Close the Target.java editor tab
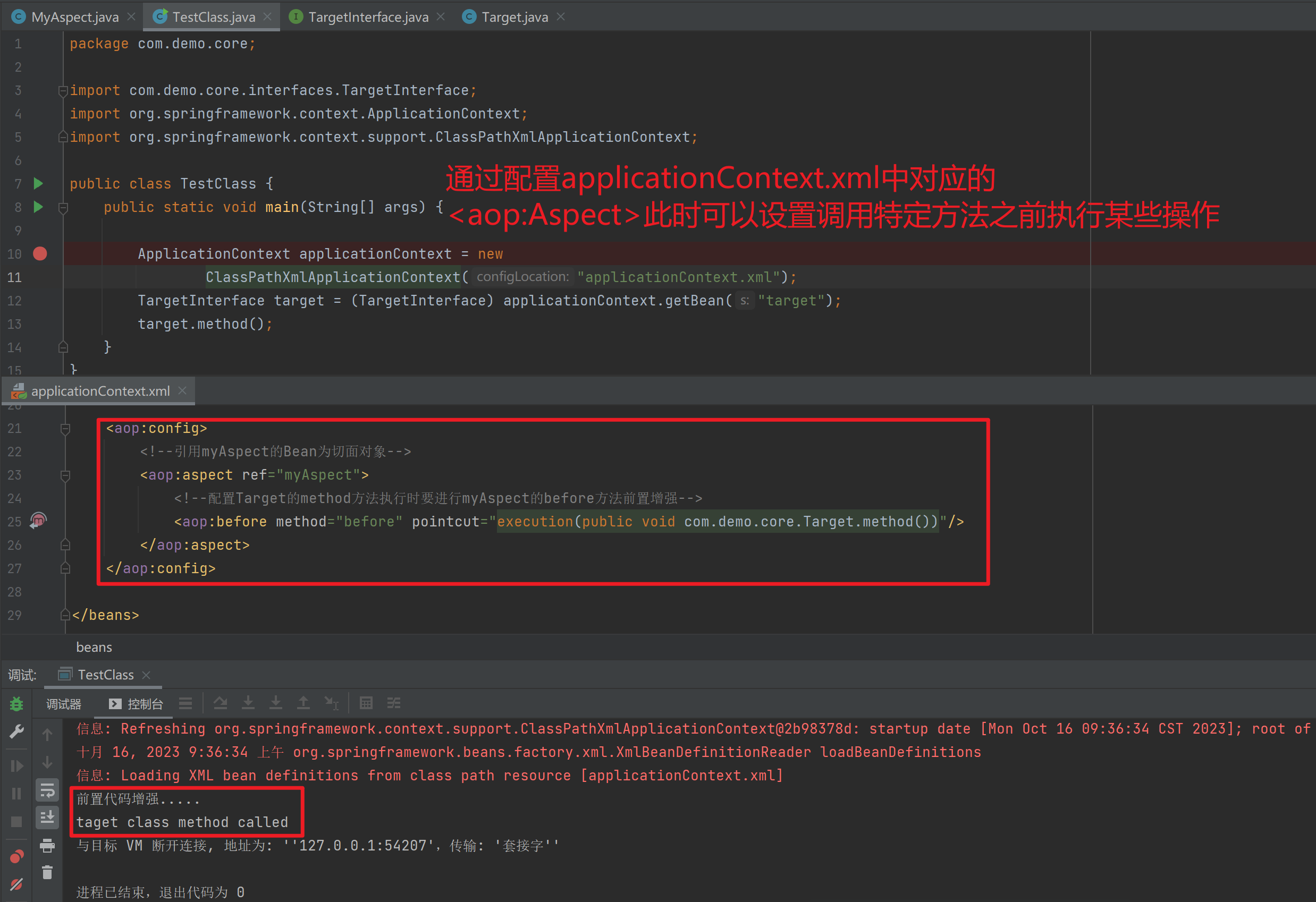 pyautogui.click(x=561, y=17)
